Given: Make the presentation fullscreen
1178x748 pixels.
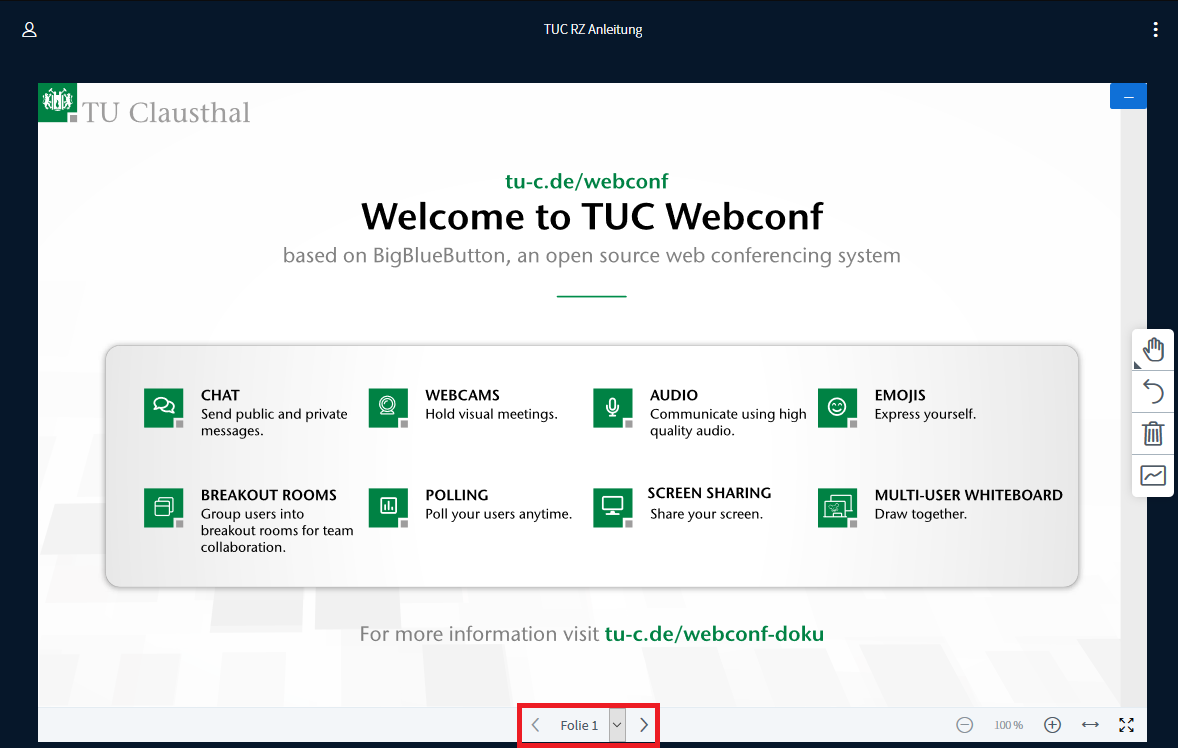Looking at the screenshot, I should (1127, 725).
